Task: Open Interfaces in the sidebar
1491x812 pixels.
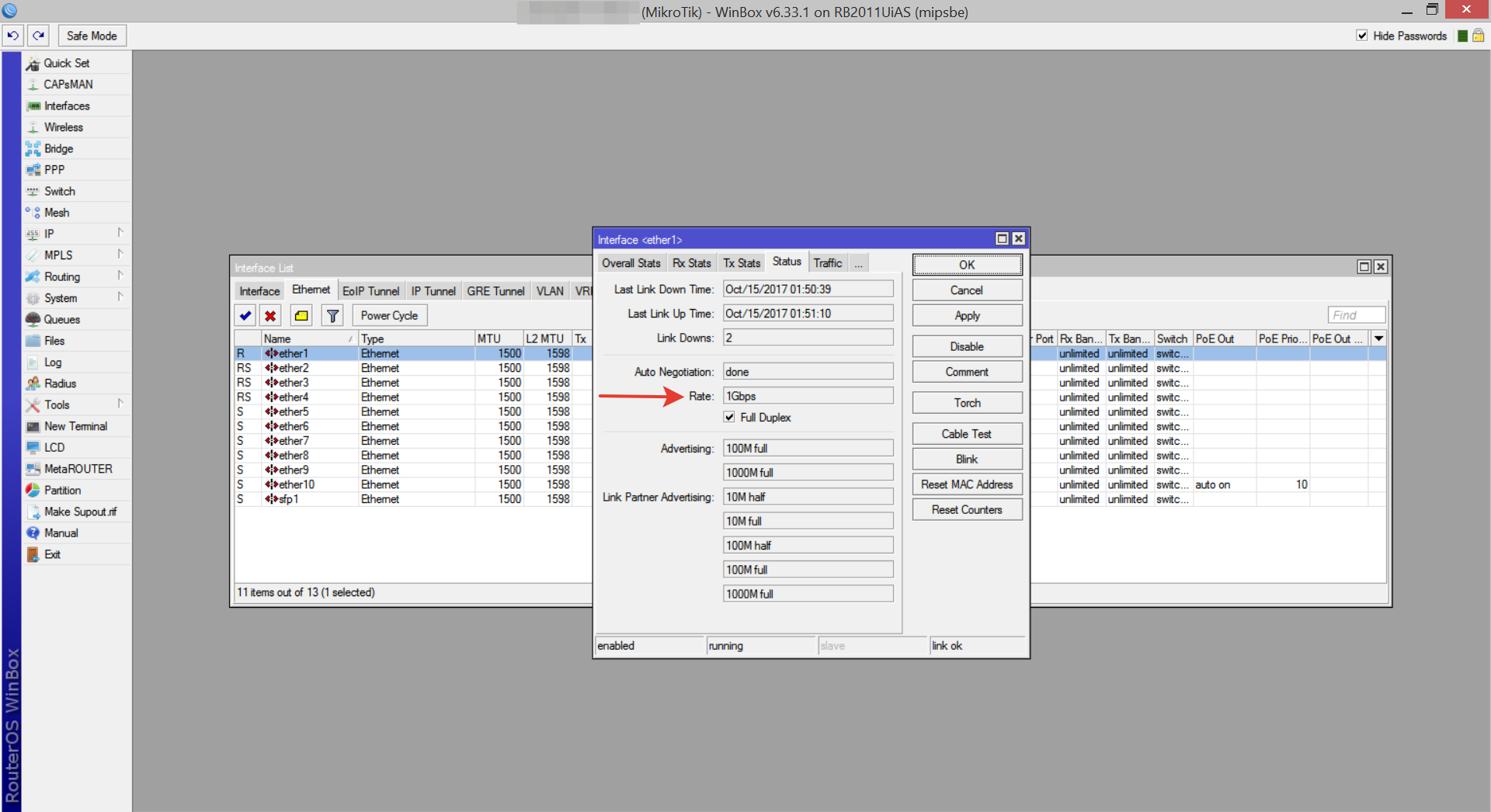Action: tap(67, 106)
